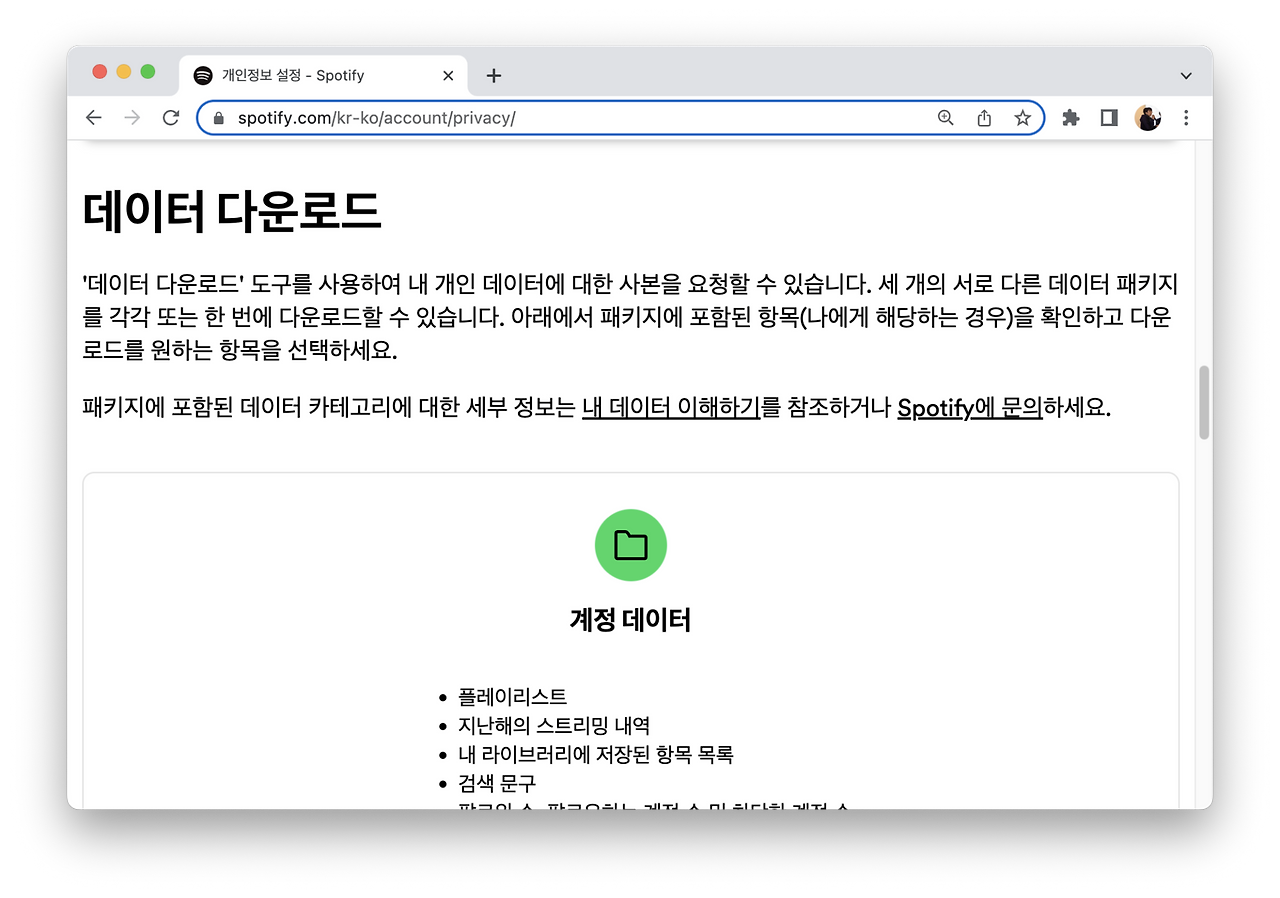Click the Spotify favicon in the tab
The height and width of the screenshot is (898, 1280).
(x=205, y=75)
